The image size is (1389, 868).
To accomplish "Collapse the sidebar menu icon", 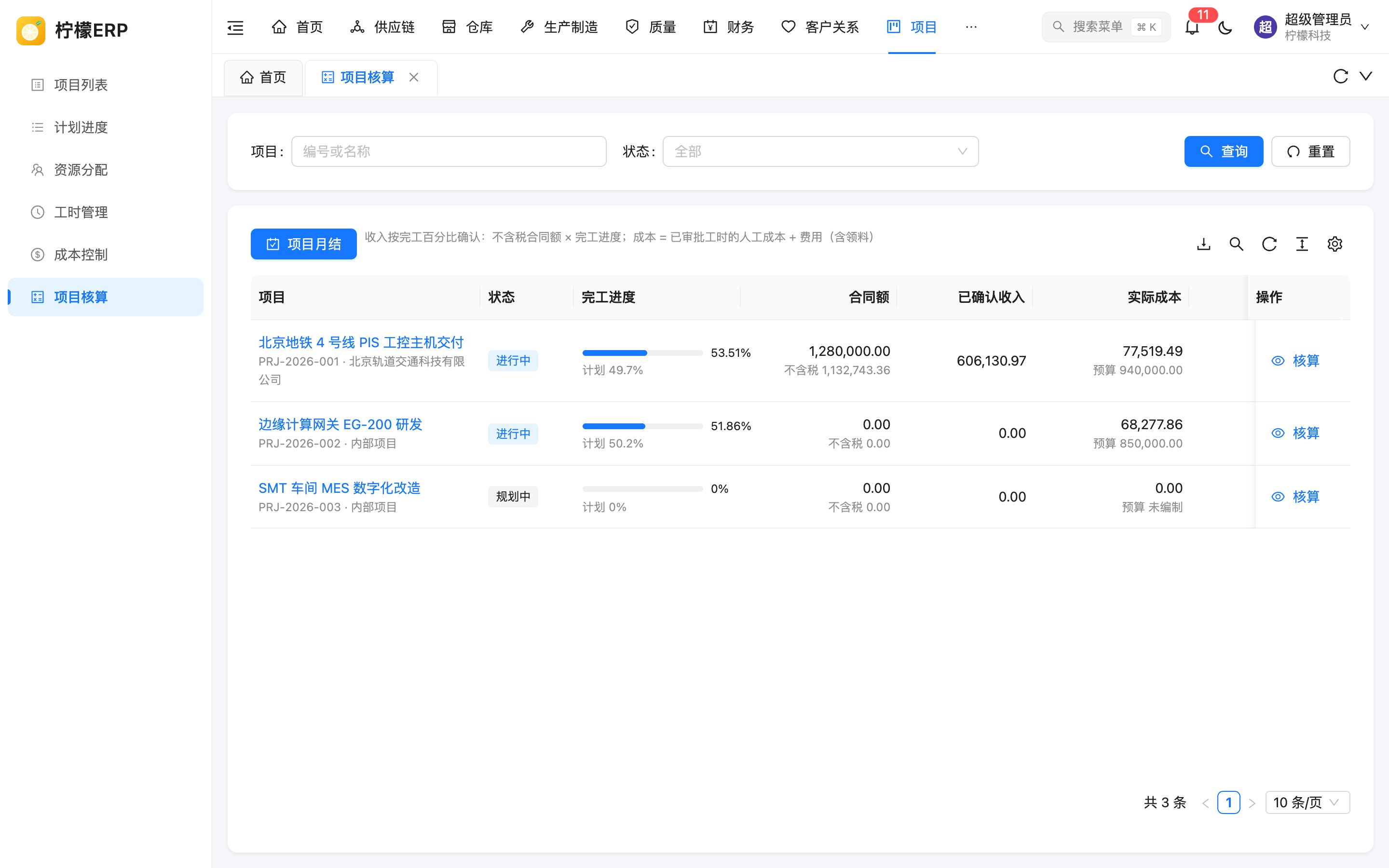I will point(235,27).
